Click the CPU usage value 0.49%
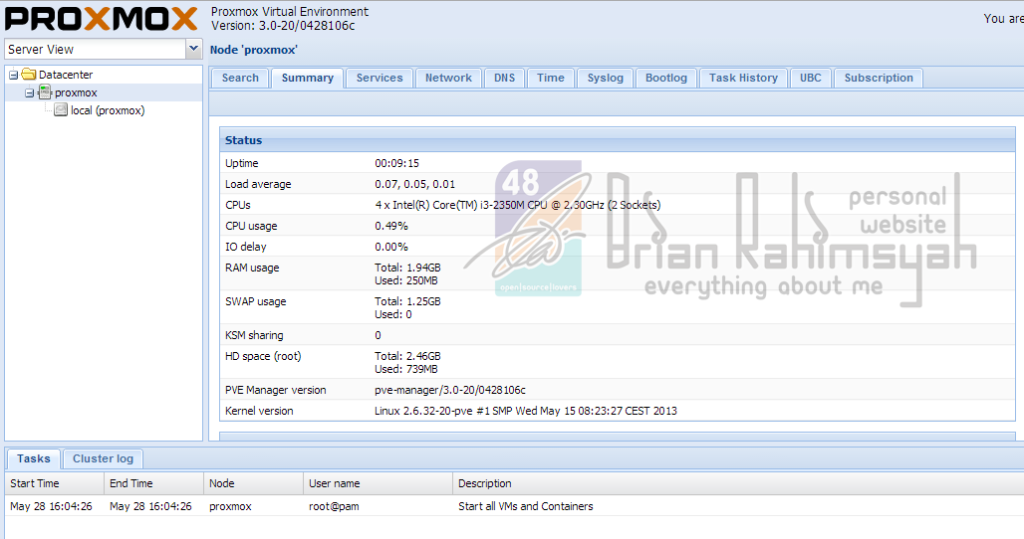The height and width of the screenshot is (539, 1024). [391, 226]
